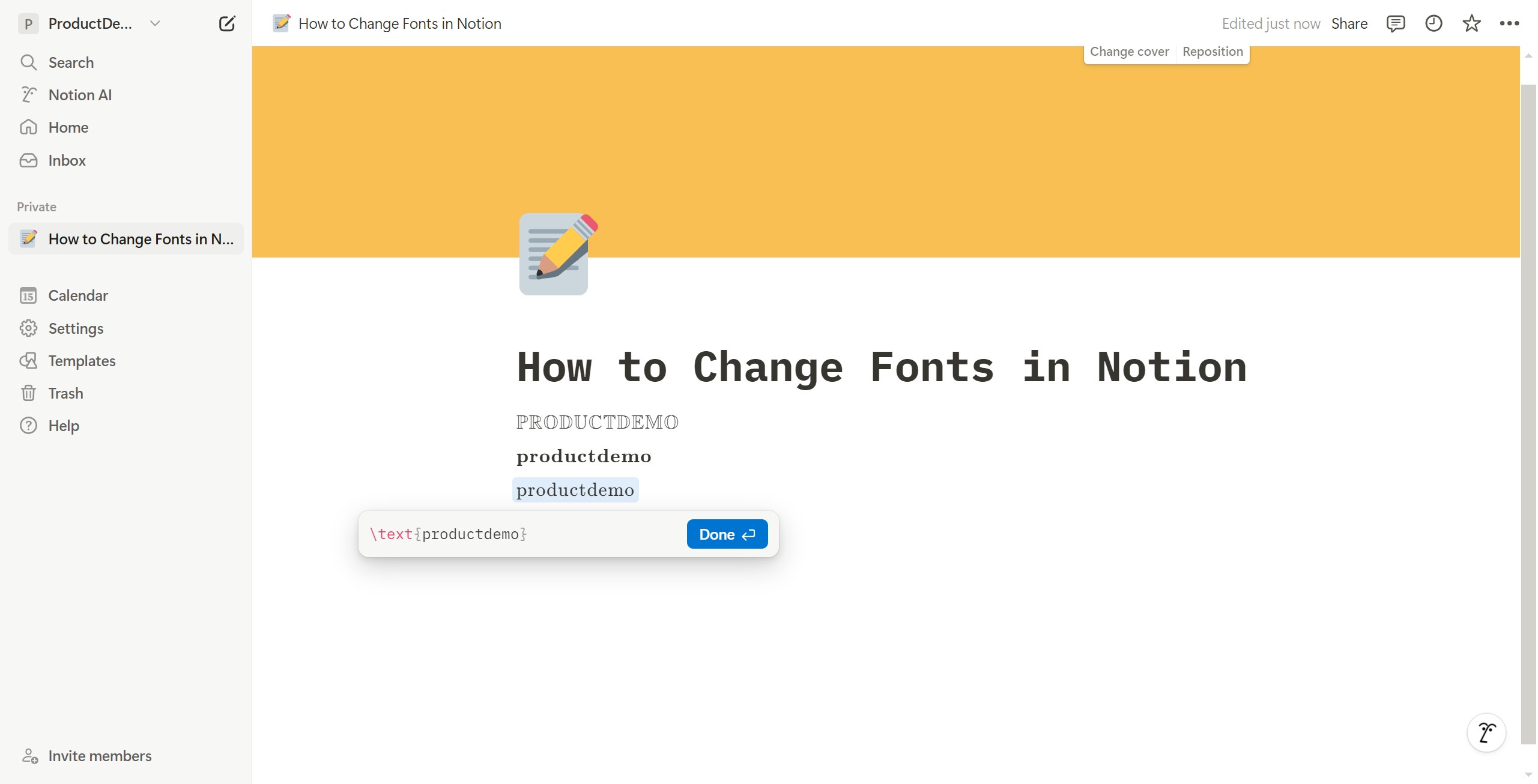
Task: Click the Invite members person icon
Action: 29,756
